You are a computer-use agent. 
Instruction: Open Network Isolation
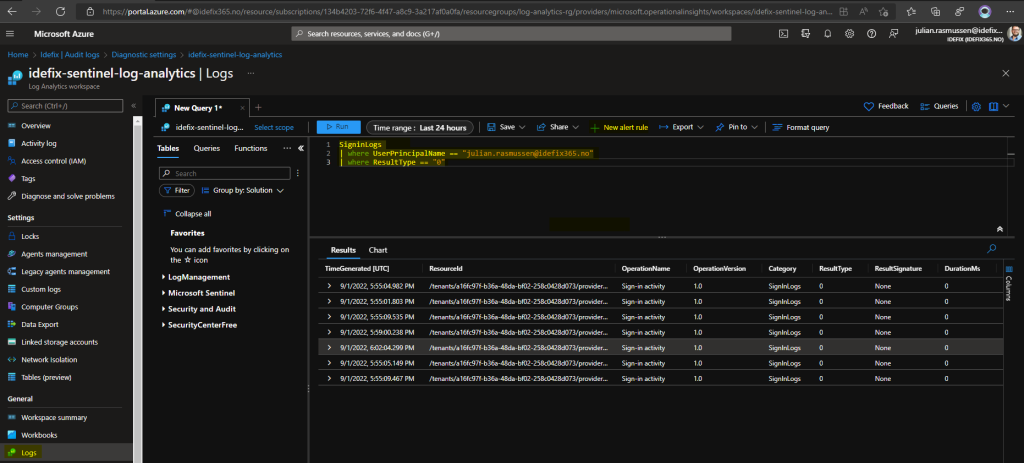point(49,360)
